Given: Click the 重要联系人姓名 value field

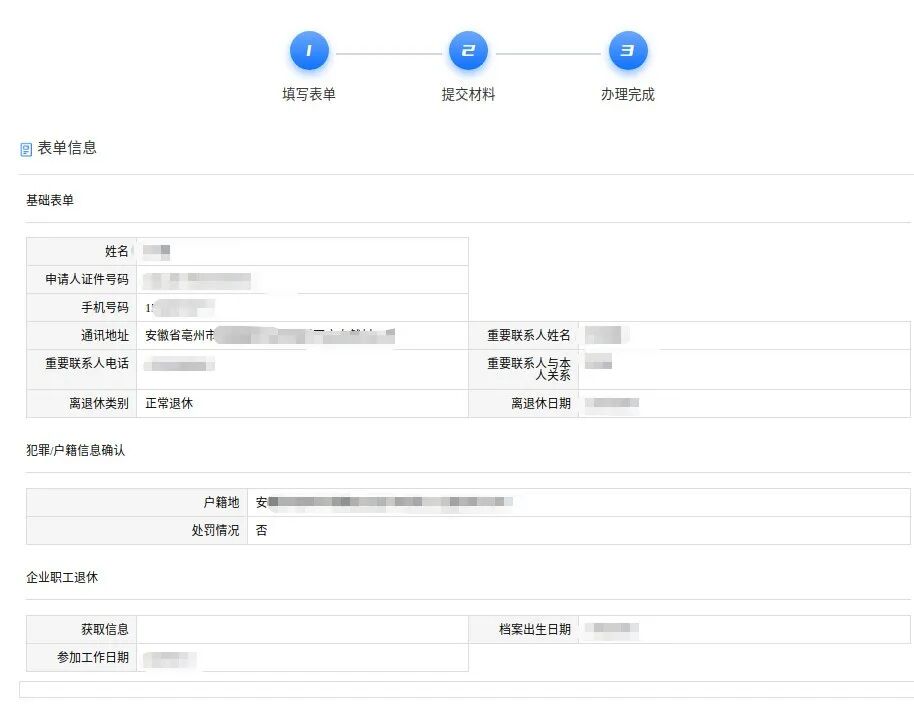Looking at the screenshot, I should (x=744, y=336).
